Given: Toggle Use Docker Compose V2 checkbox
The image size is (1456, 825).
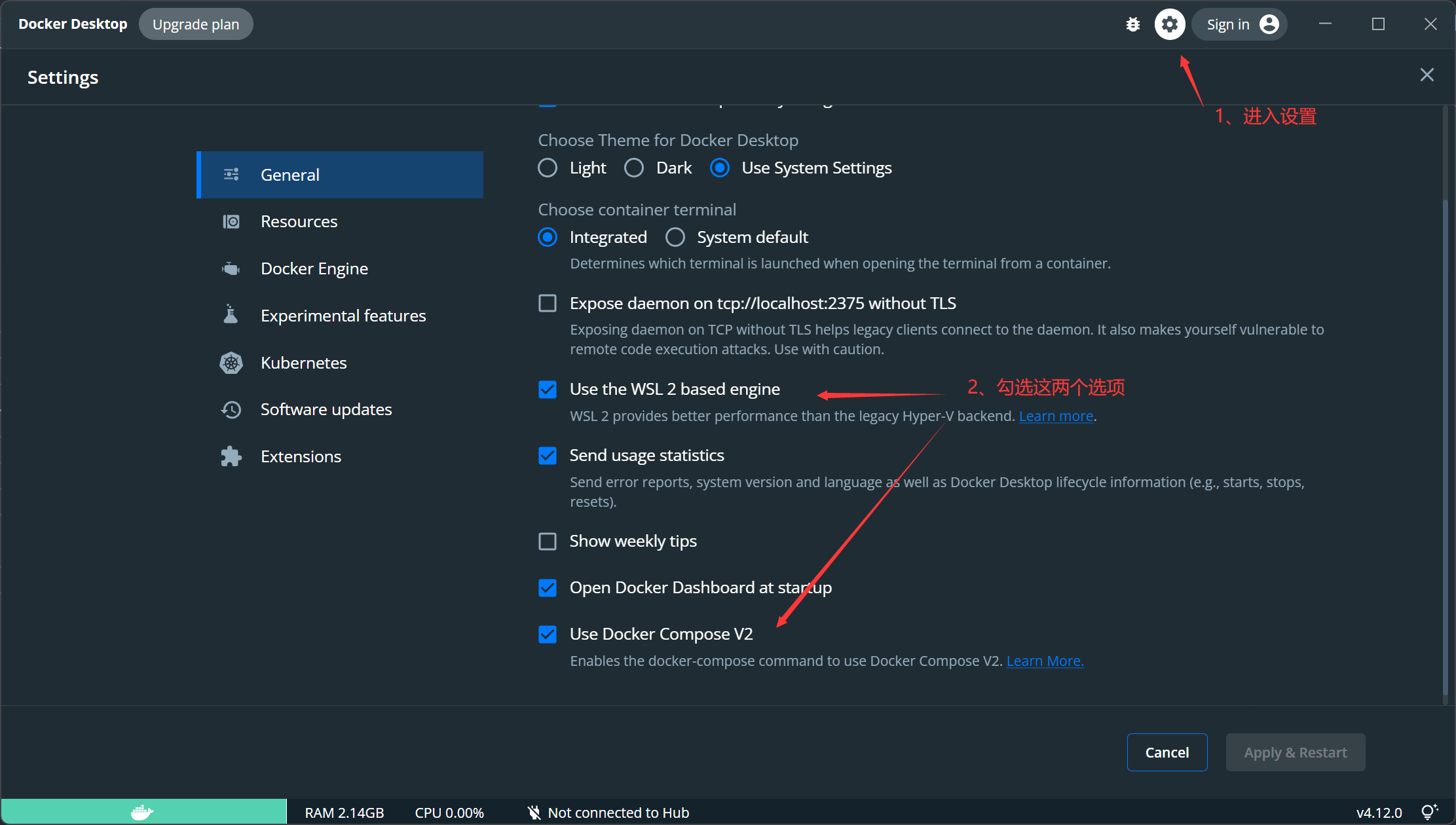Looking at the screenshot, I should click(548, 634).
